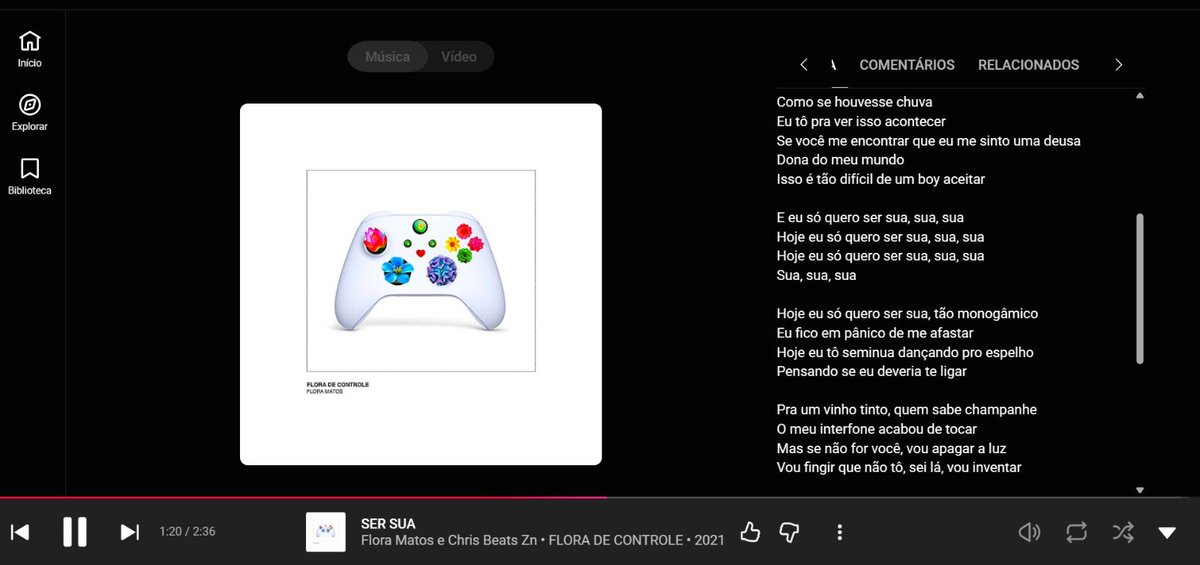Open the COMENTÁRIOS tab
1200x565 pixels.
pos(907,65)
